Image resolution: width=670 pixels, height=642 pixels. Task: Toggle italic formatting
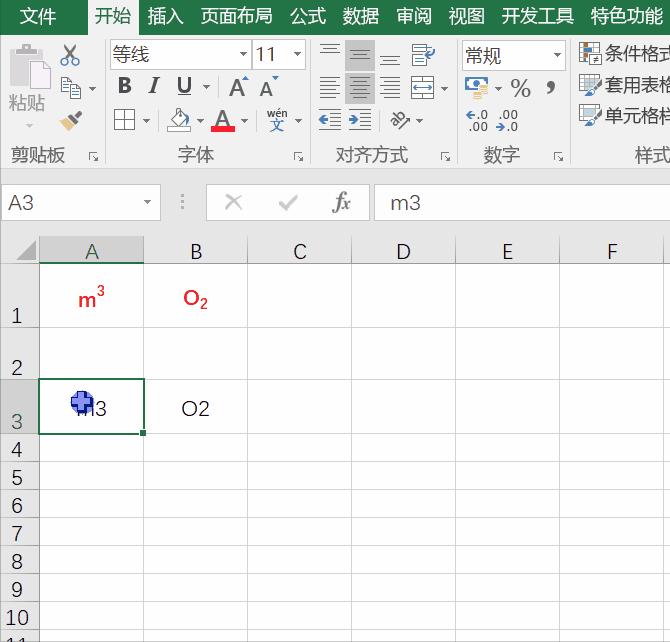click(x=153, y=86)
